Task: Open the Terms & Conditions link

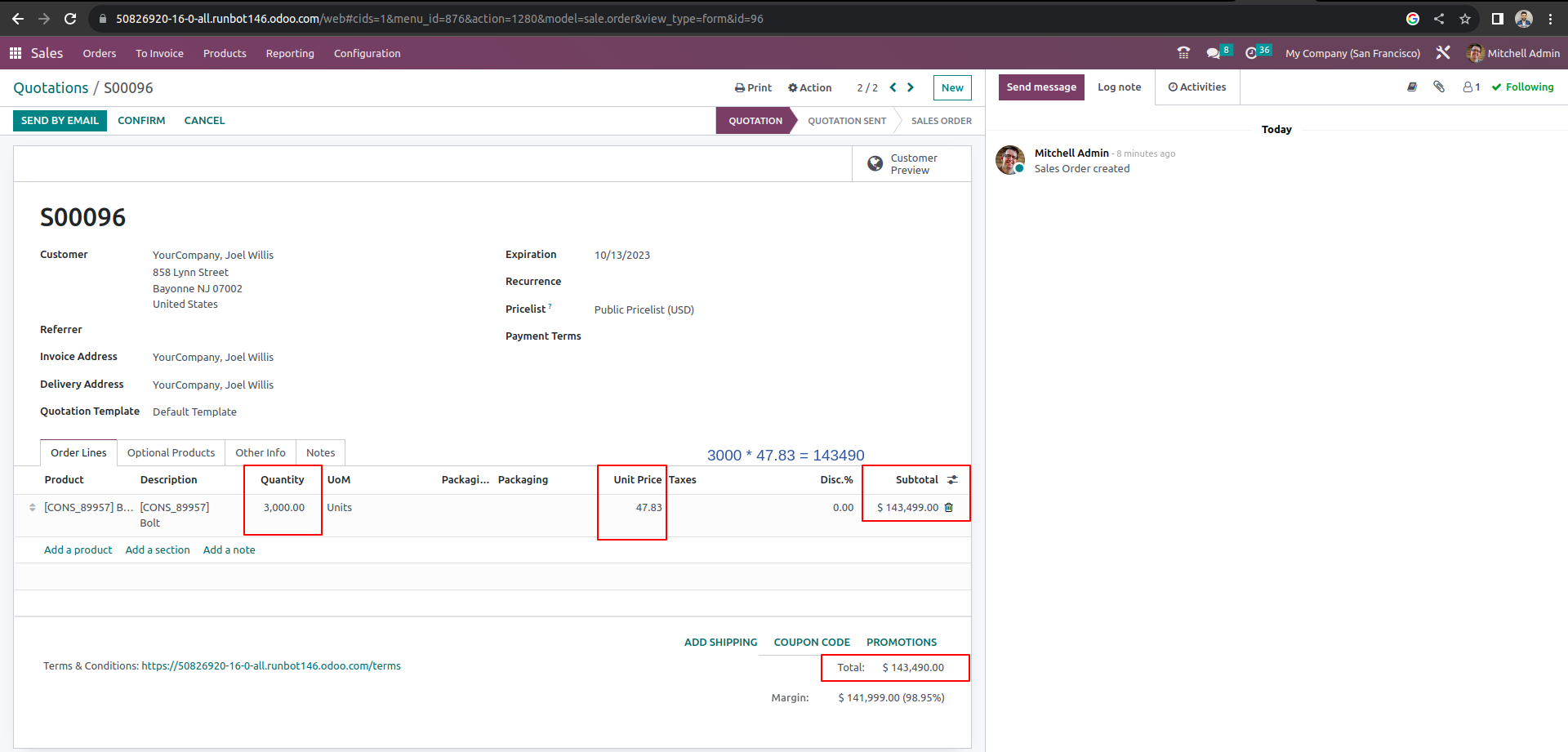Action: 270,665
